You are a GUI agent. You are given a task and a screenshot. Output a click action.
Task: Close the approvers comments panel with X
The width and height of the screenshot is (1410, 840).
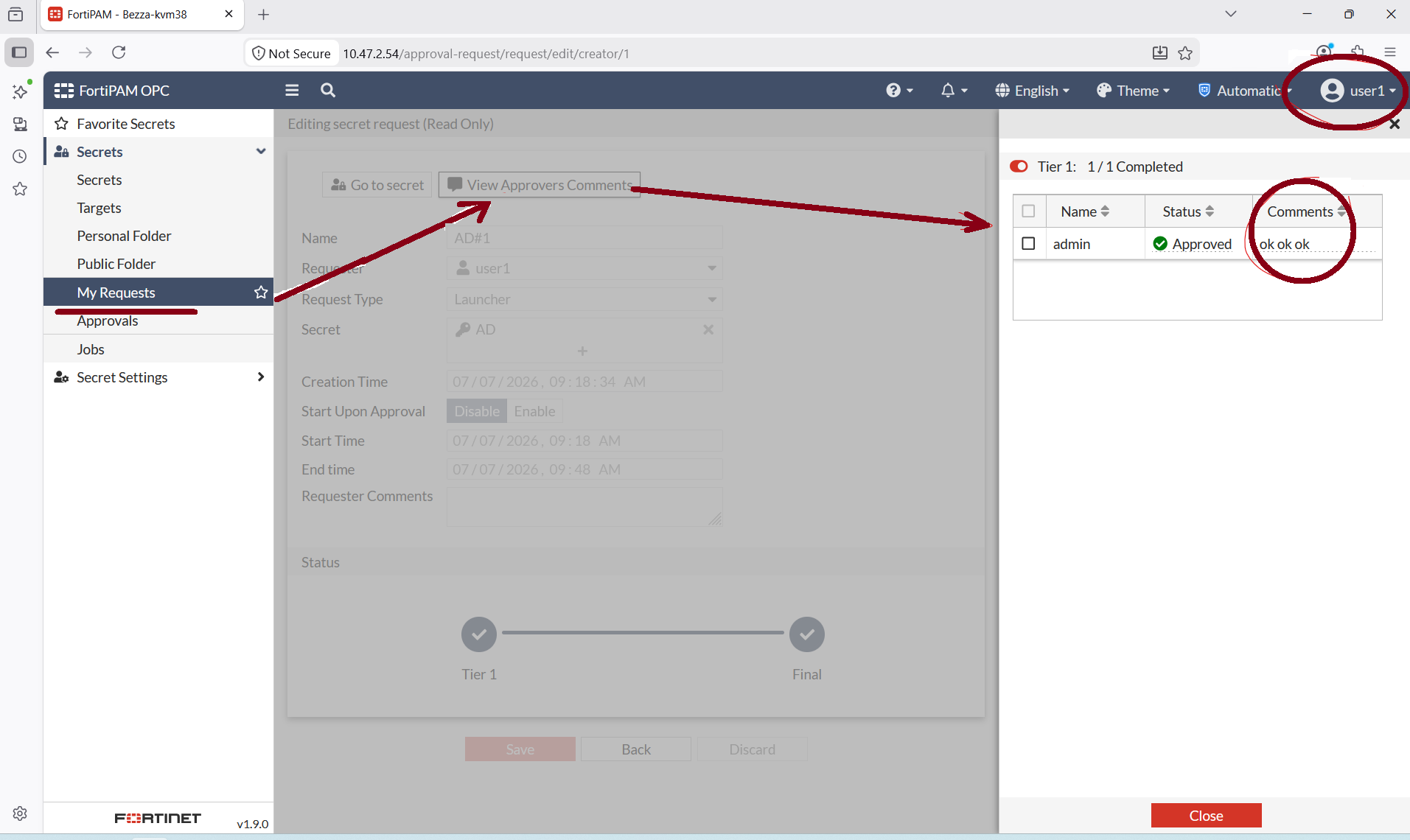[x=1394, y=125]
